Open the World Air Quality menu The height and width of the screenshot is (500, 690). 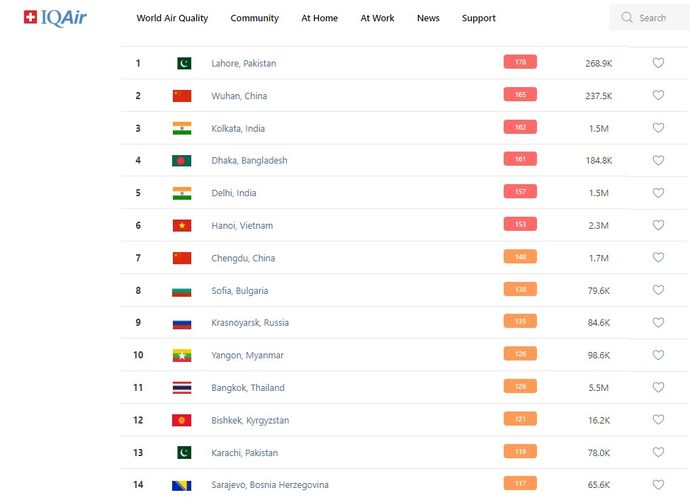[x=172, y=18]
